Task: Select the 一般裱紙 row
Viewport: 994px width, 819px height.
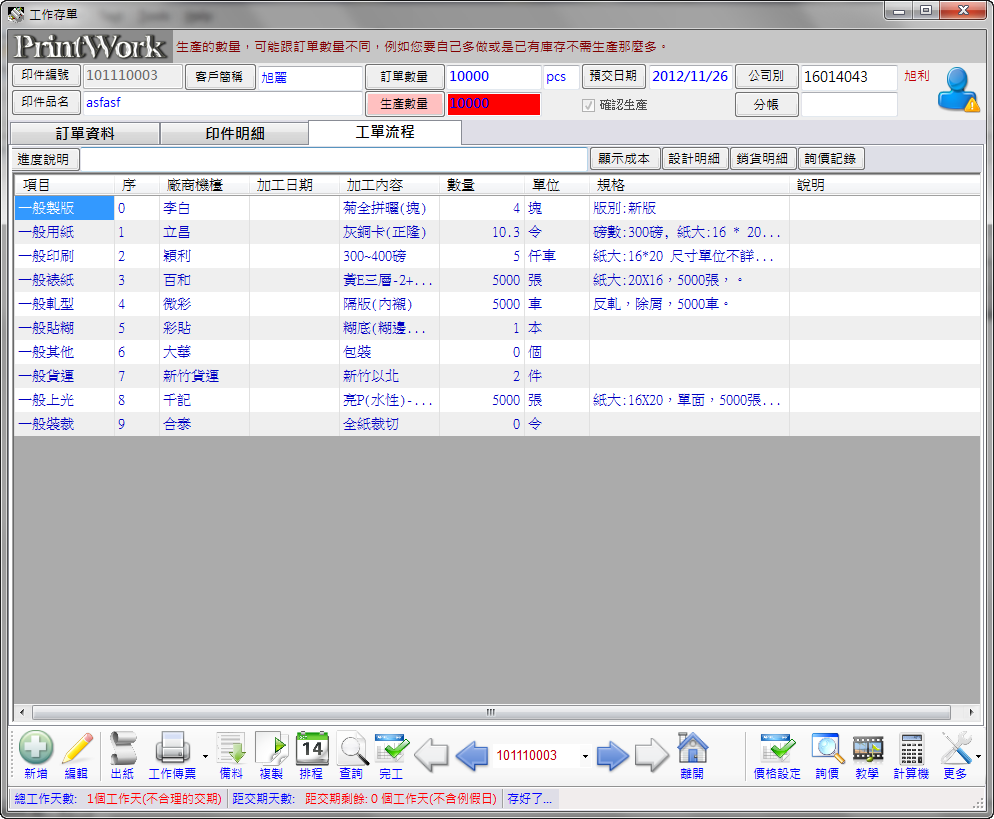Action: pos(497,280)
